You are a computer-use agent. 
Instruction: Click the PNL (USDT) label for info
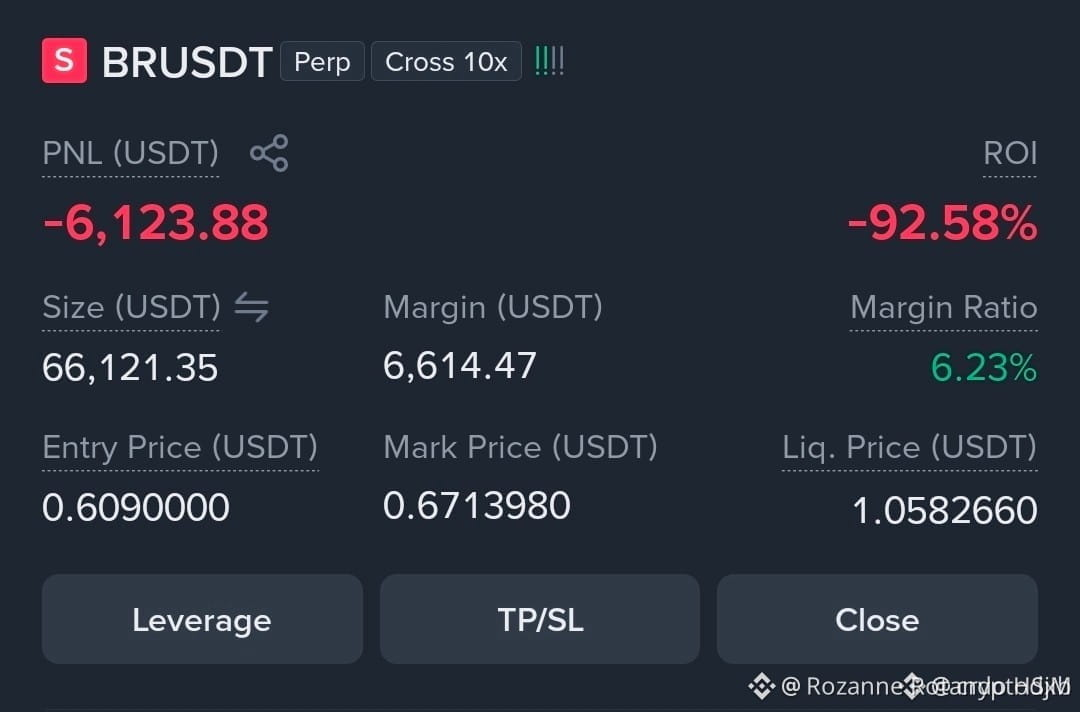click(131, 153)
